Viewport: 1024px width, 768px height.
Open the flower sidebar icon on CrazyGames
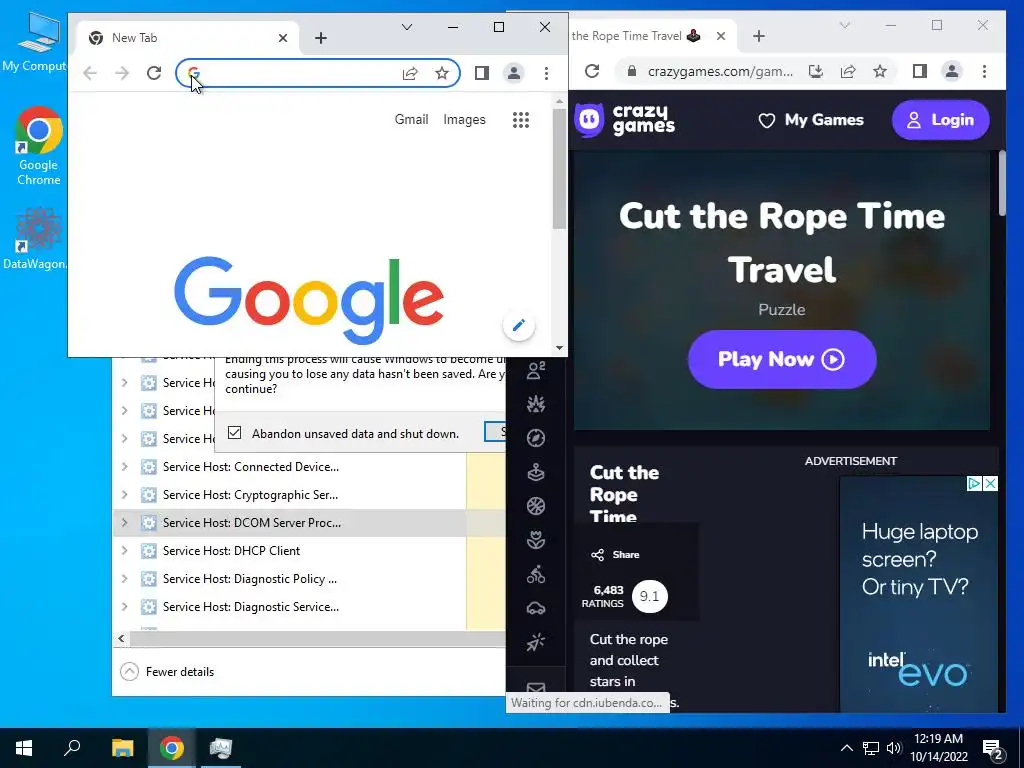click(536, 540)
